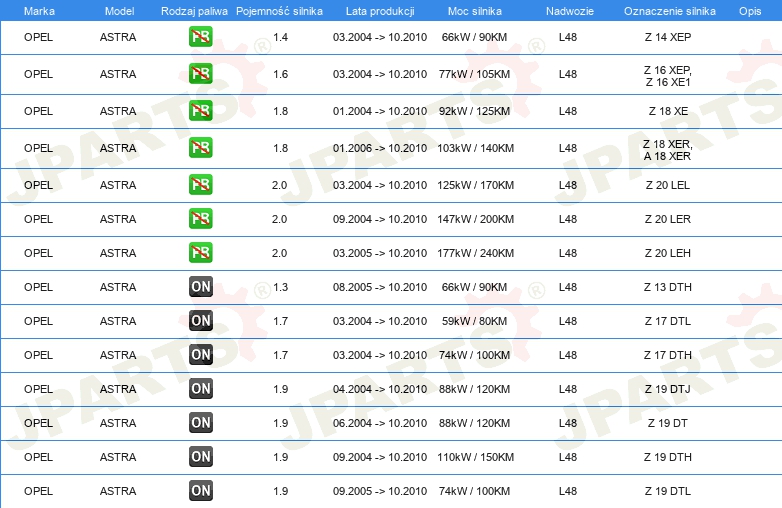Click the petrol fuel icon in the Z 14 XEP row
This screenshot has width=782, height=508.
tap(200, 37)
